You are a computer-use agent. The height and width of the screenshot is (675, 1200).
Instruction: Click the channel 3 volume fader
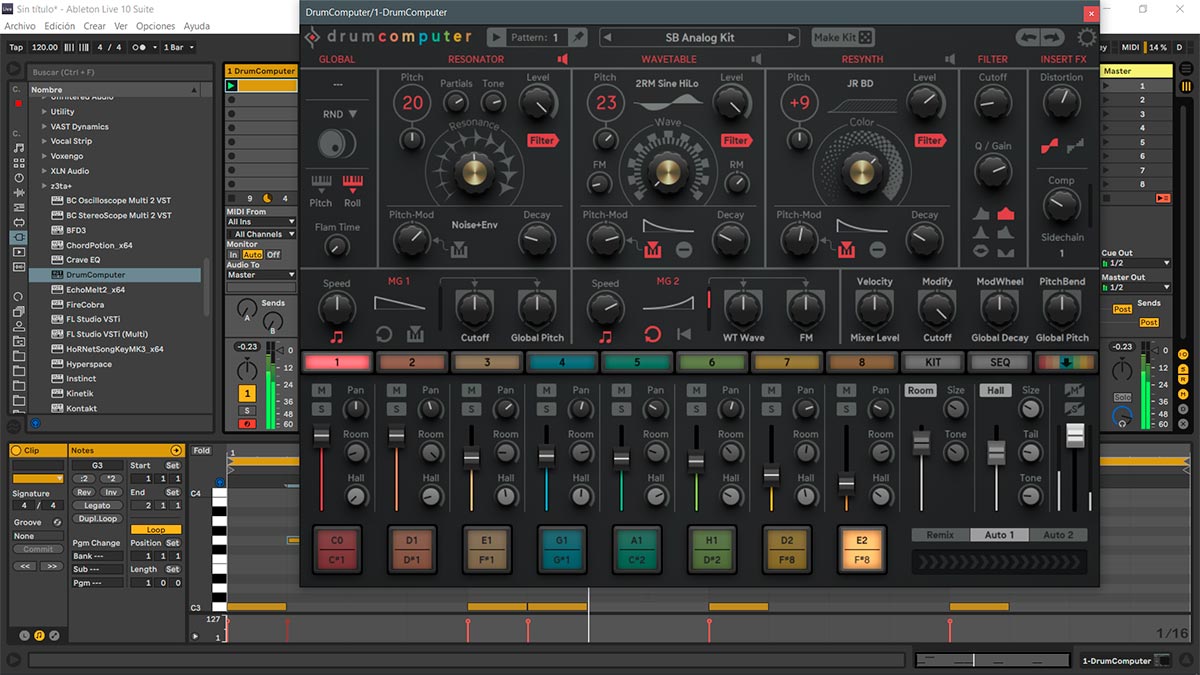[x=471, y=458]
